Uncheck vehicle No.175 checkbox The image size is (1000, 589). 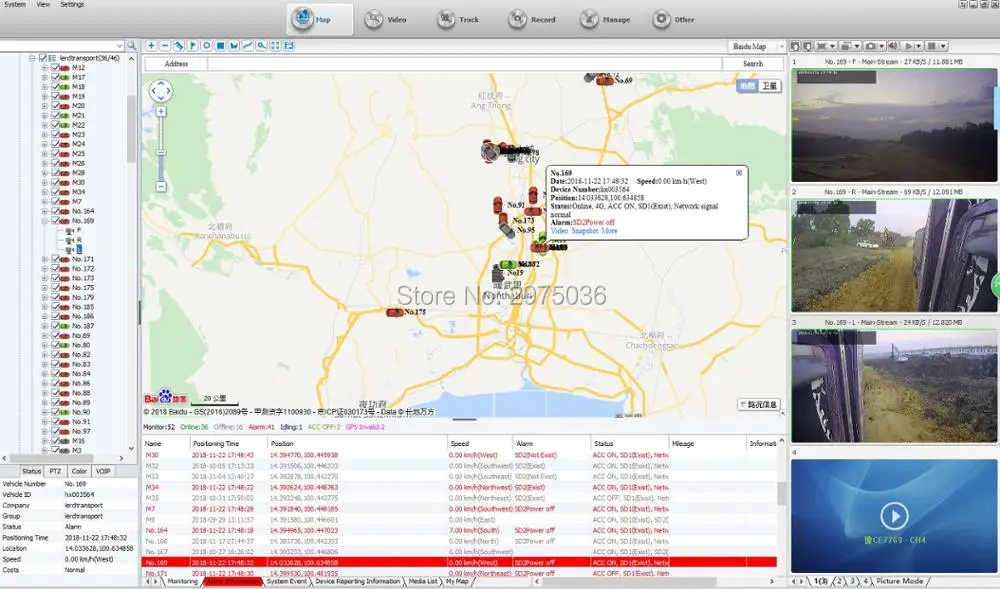click(55, 287)
